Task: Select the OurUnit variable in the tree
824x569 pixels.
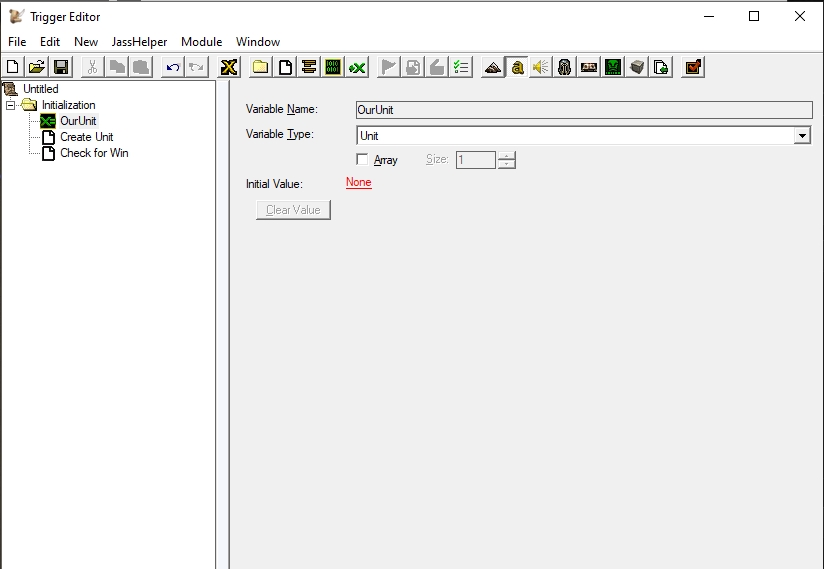Action: [x=78, y=121]
